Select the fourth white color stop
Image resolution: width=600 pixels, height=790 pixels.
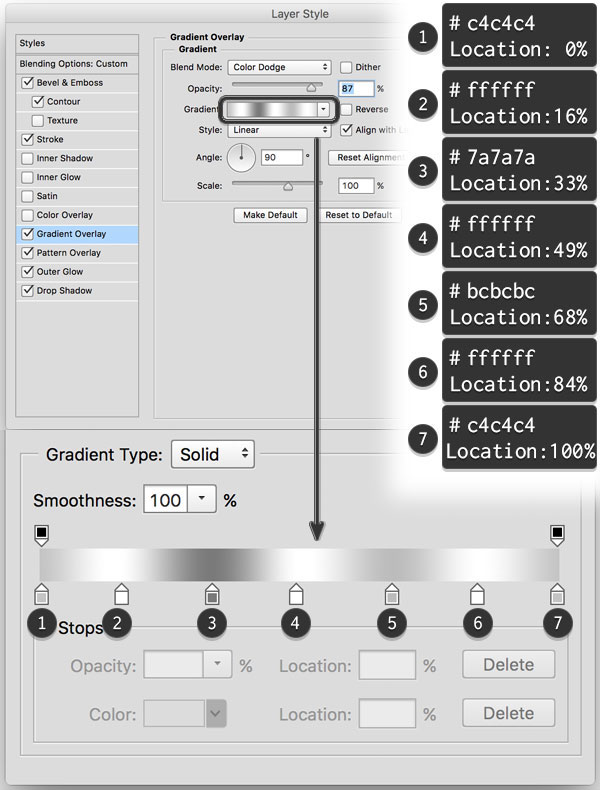296,594
